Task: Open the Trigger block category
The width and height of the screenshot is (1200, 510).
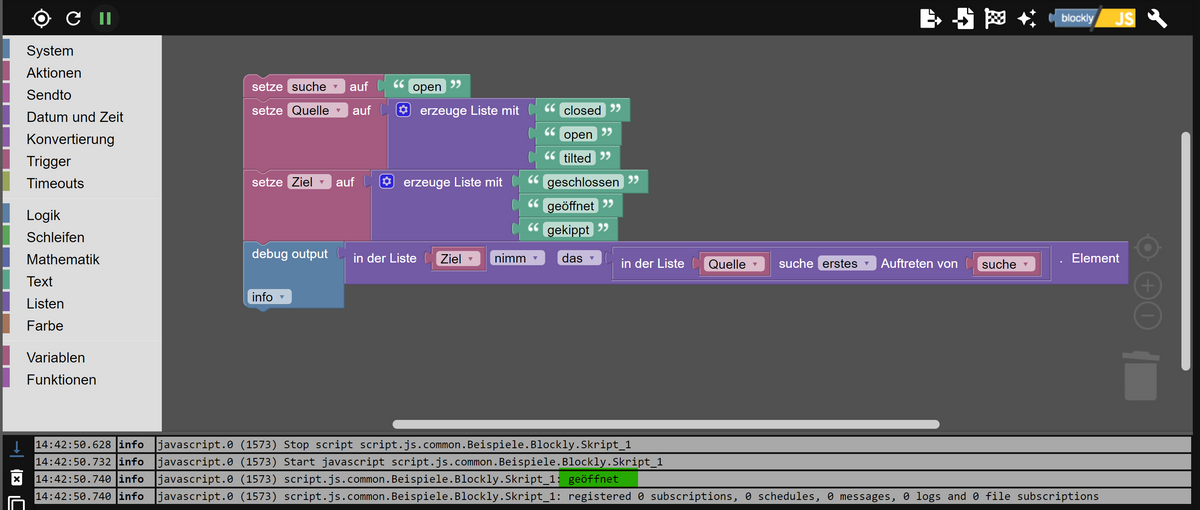Action: [x=49, y=161]
